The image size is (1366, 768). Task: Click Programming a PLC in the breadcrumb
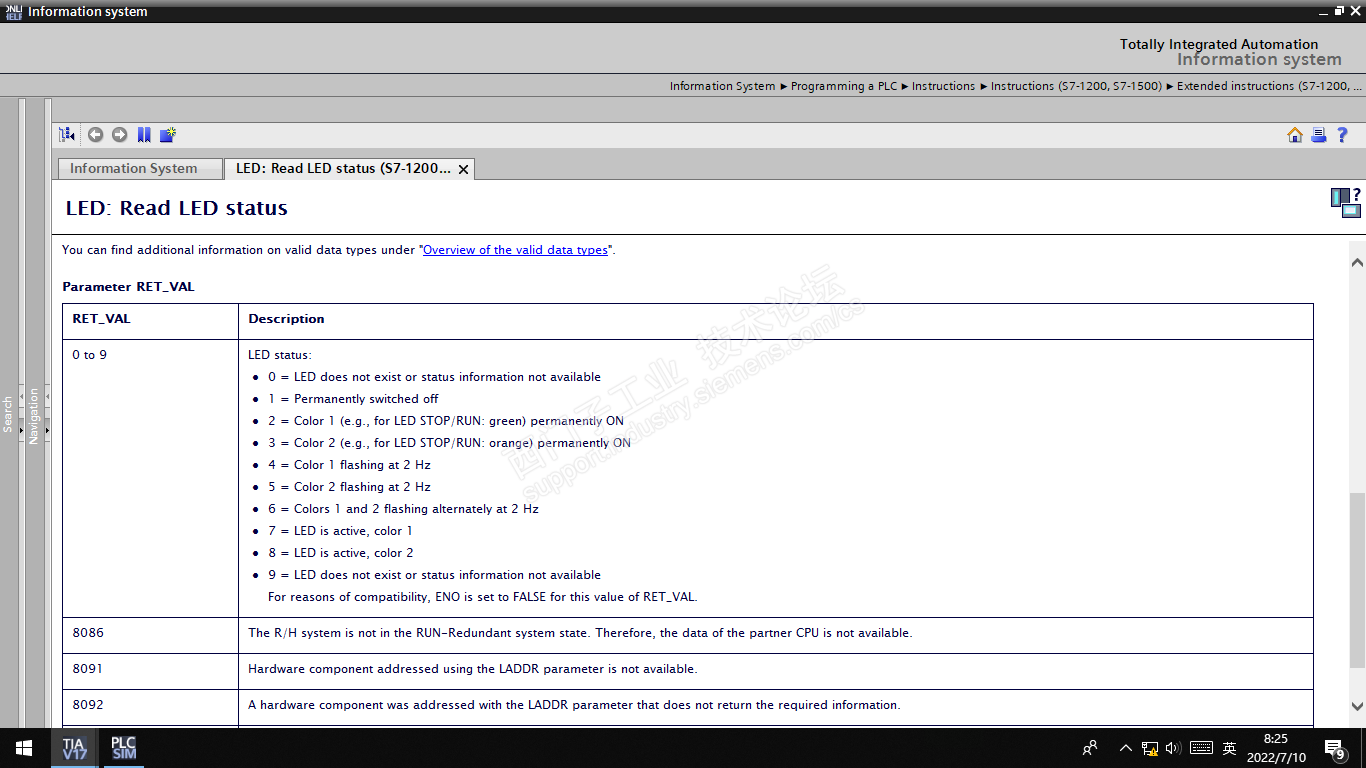(x=844, y=86)
